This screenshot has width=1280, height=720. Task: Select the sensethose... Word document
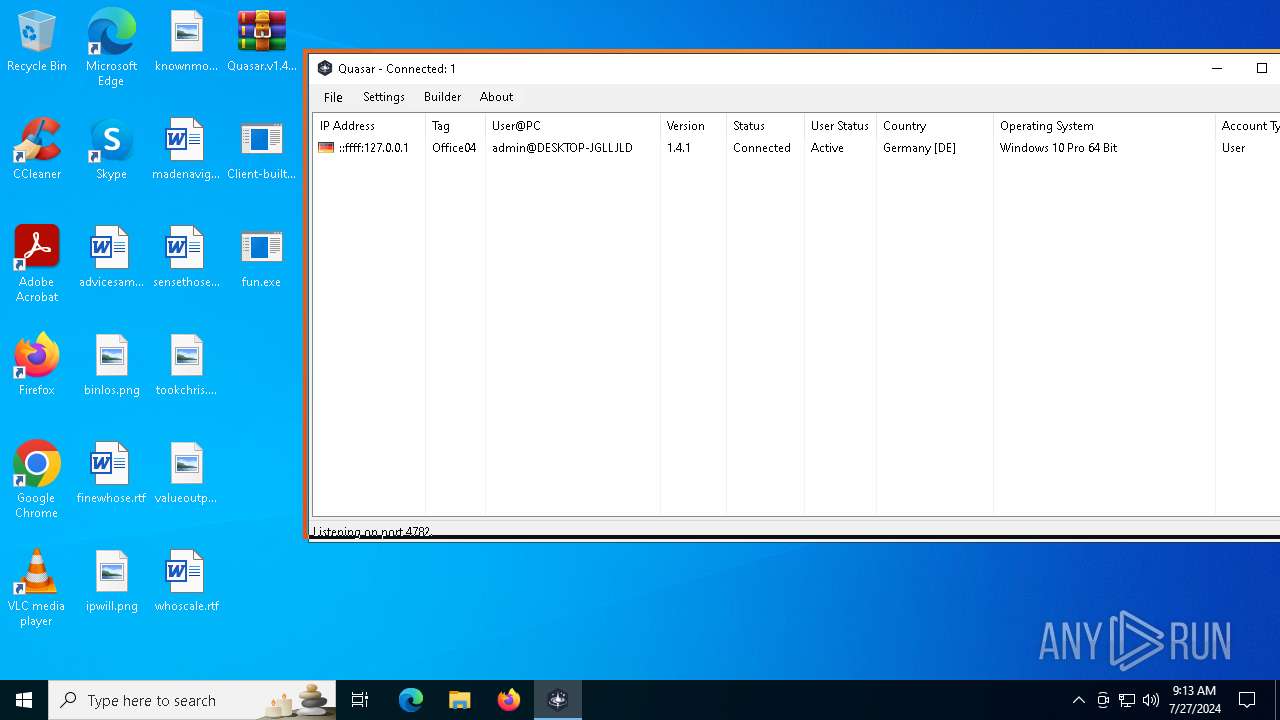coord(186,258)
